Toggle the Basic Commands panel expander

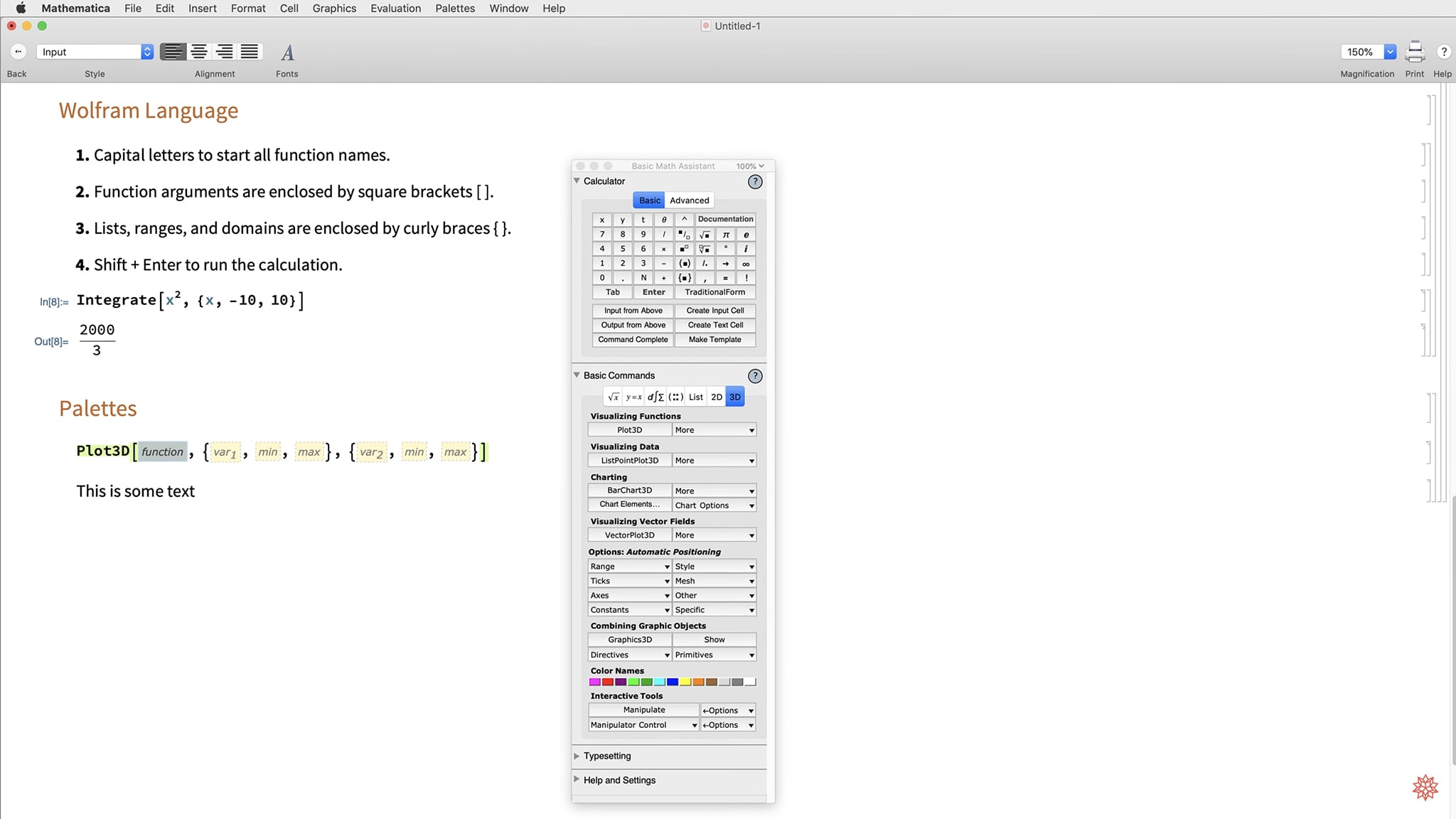(578, 375)
